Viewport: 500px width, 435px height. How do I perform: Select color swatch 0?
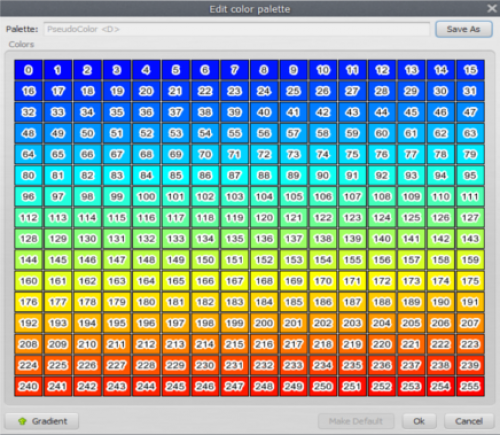click(28, 70)
